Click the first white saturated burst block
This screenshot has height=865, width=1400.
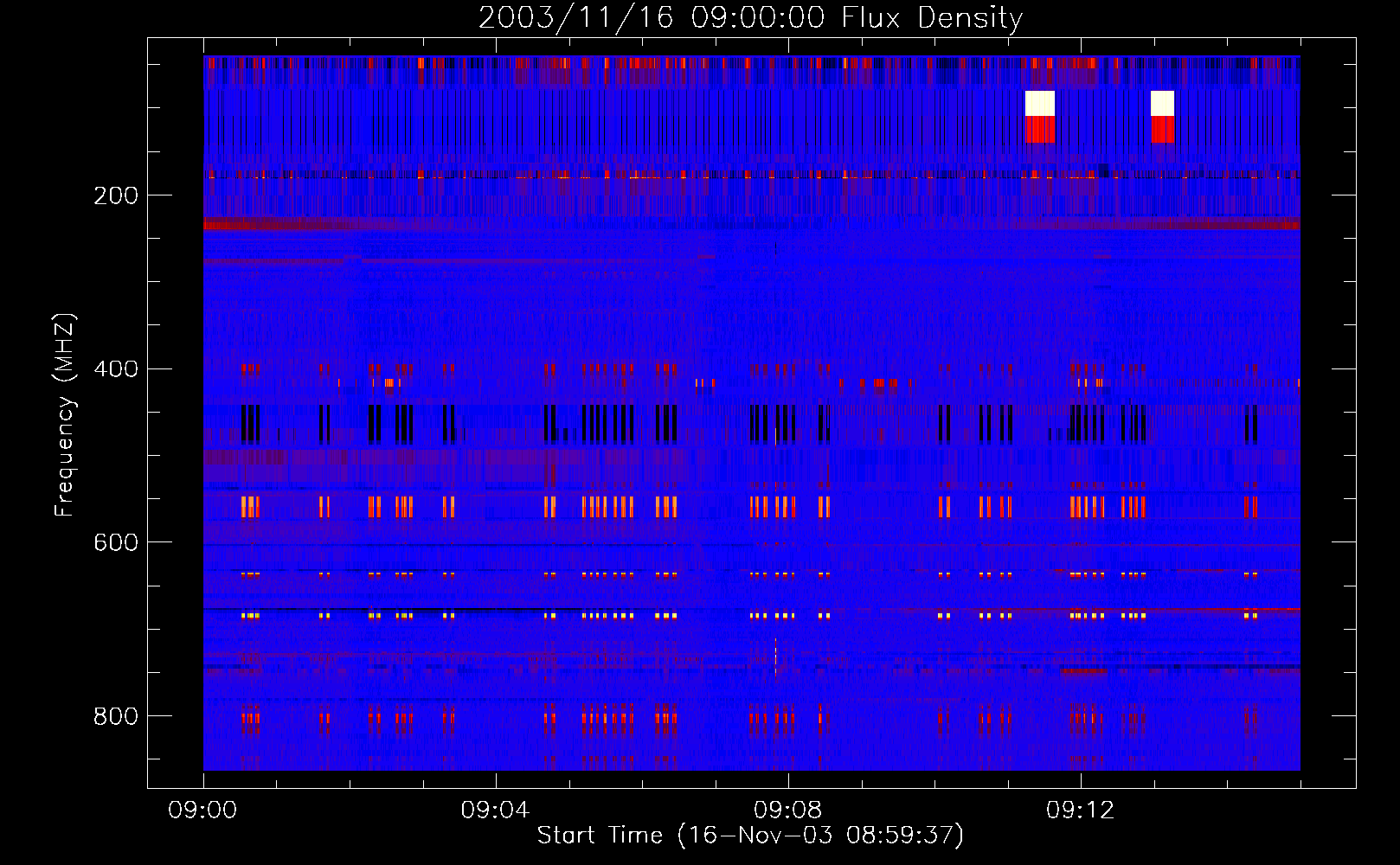[1040, 103]
